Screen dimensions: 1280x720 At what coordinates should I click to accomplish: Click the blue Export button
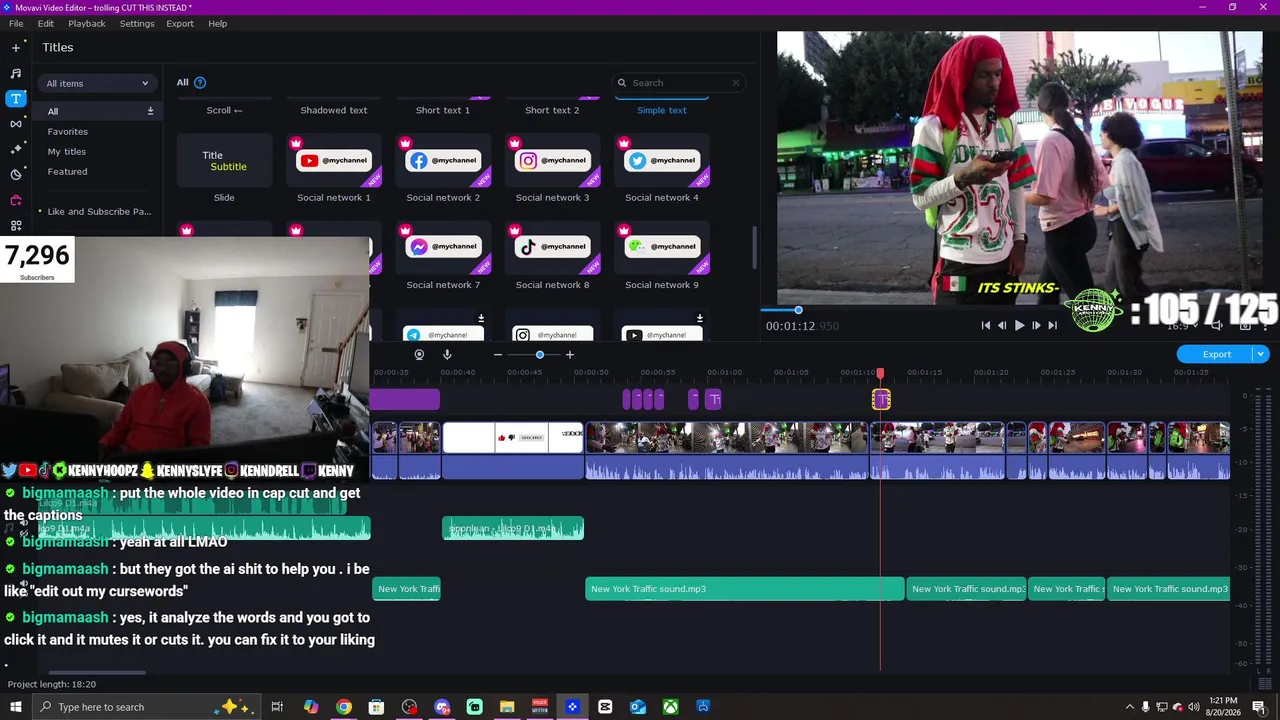coord(1216,354)
